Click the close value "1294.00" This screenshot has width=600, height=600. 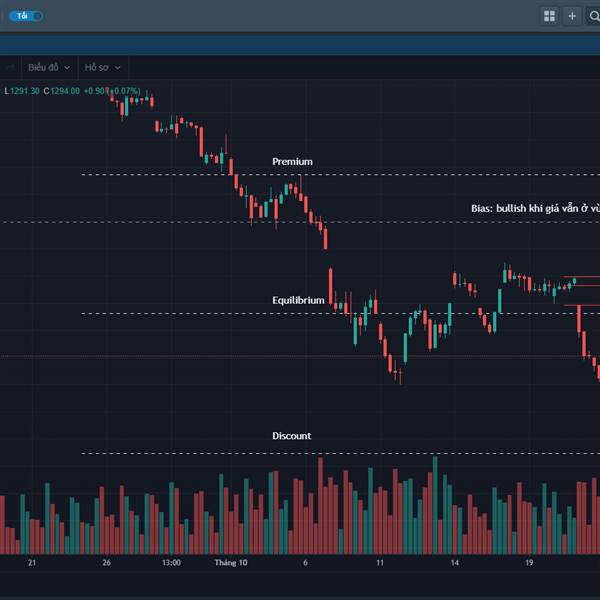[x=65, y=91]
